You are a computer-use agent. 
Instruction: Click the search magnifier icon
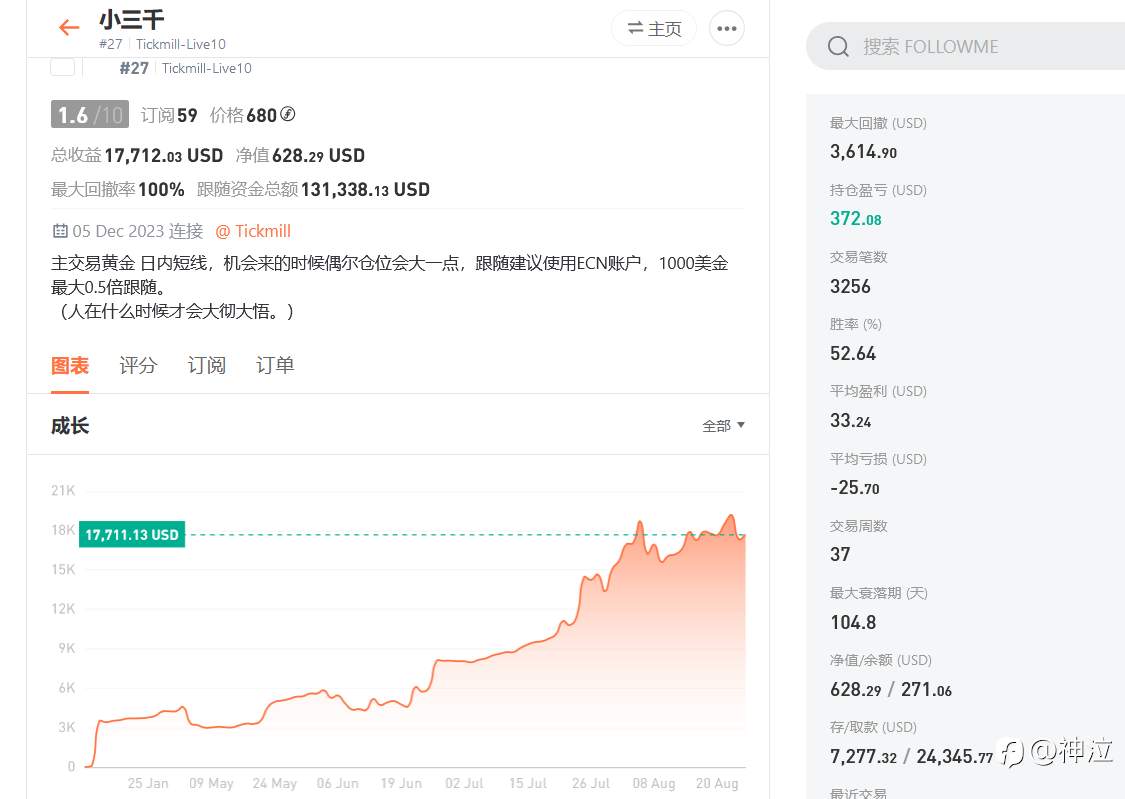click(x=838, y=47)
